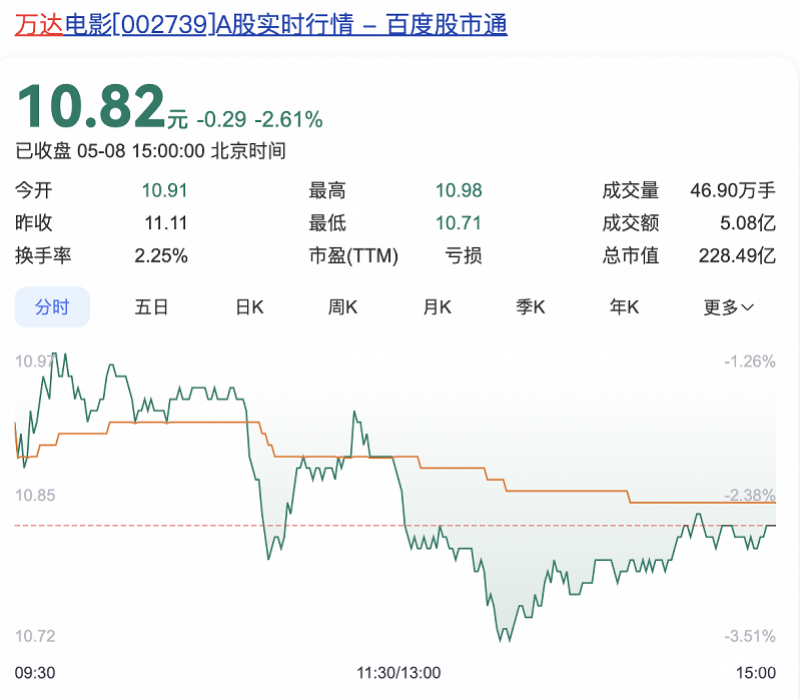
Task: Click the change percentage -2.61%
Action: [289, 120]
